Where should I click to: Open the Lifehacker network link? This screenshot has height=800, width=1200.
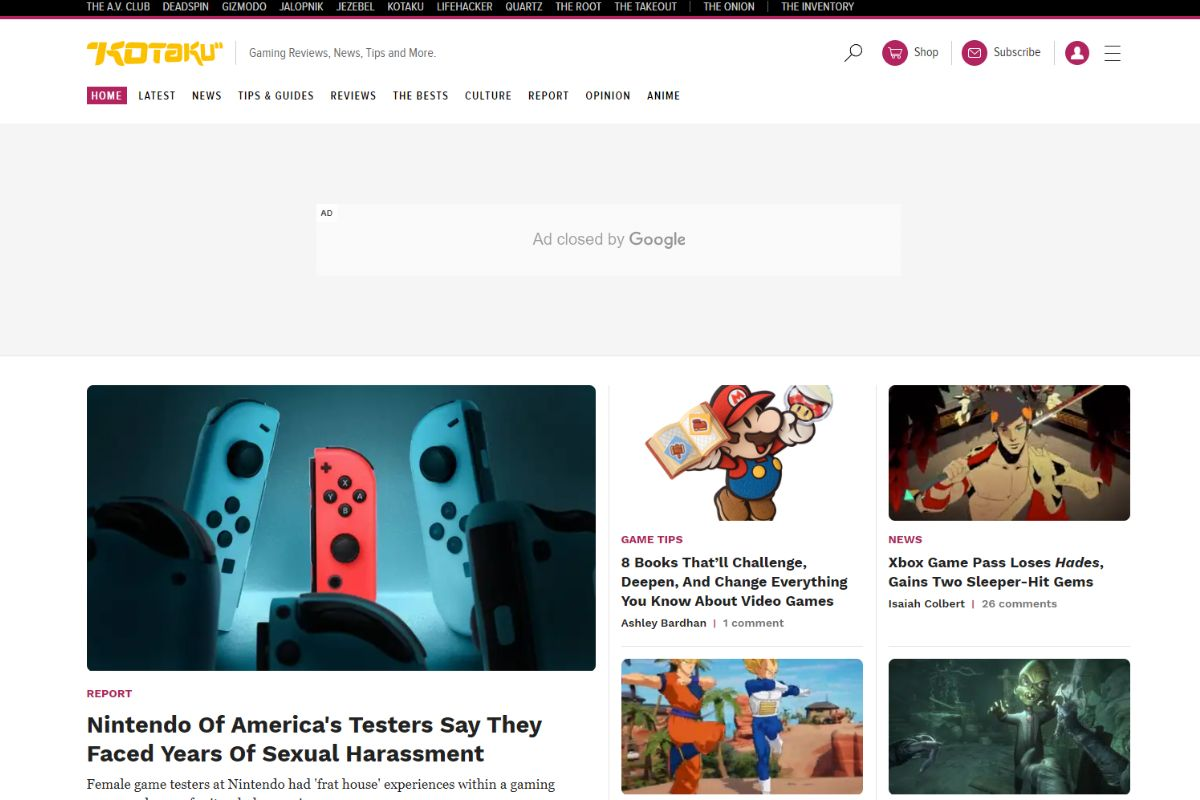click(x=465, y=7)
